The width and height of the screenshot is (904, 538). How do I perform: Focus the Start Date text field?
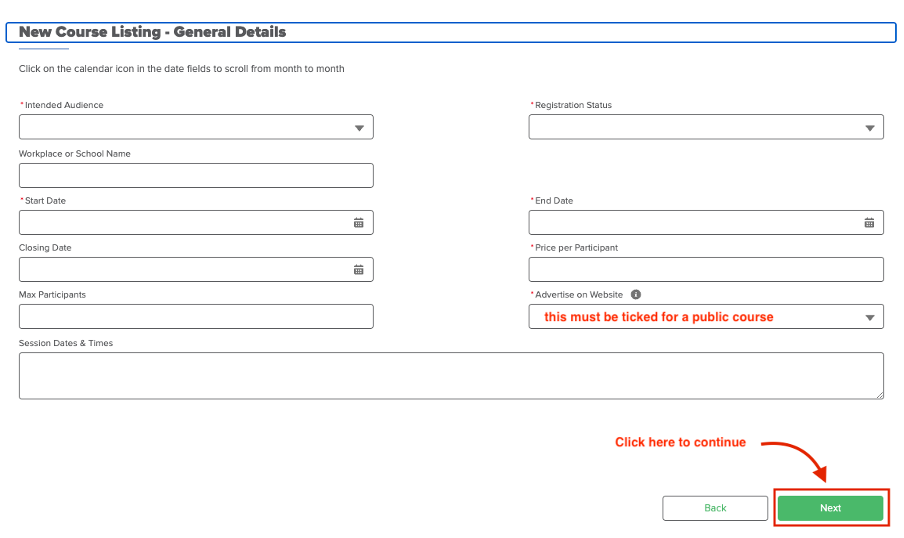point(180,223)
